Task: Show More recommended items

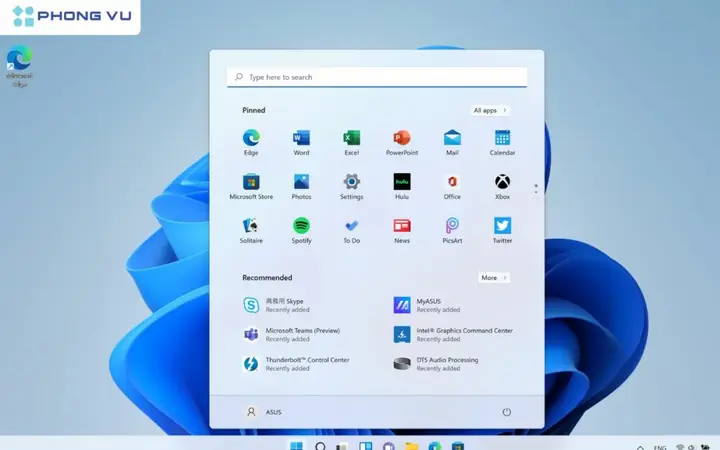Action: click(x=494, y=277)
